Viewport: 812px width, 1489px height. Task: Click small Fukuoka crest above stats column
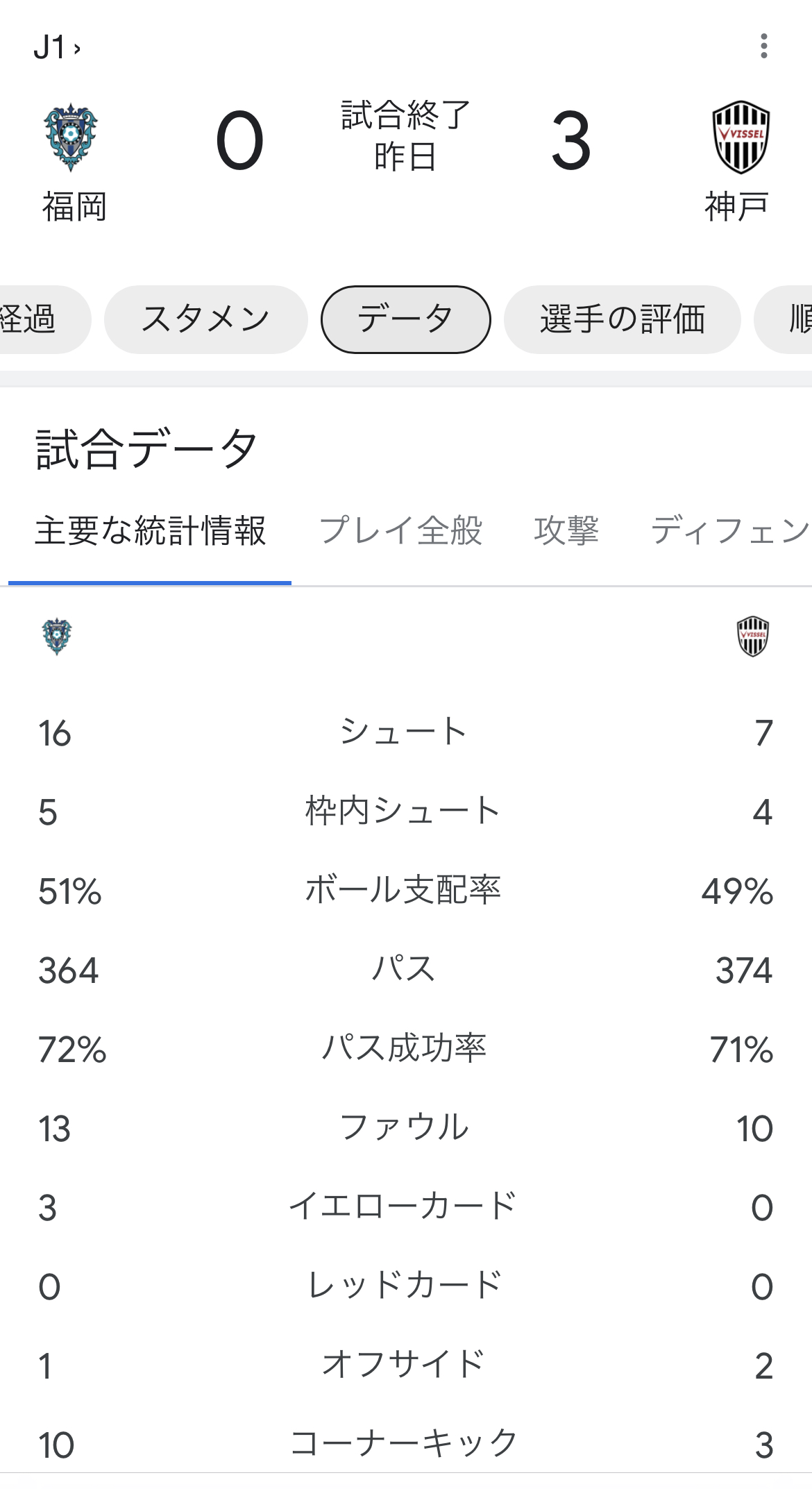(57, 636)
